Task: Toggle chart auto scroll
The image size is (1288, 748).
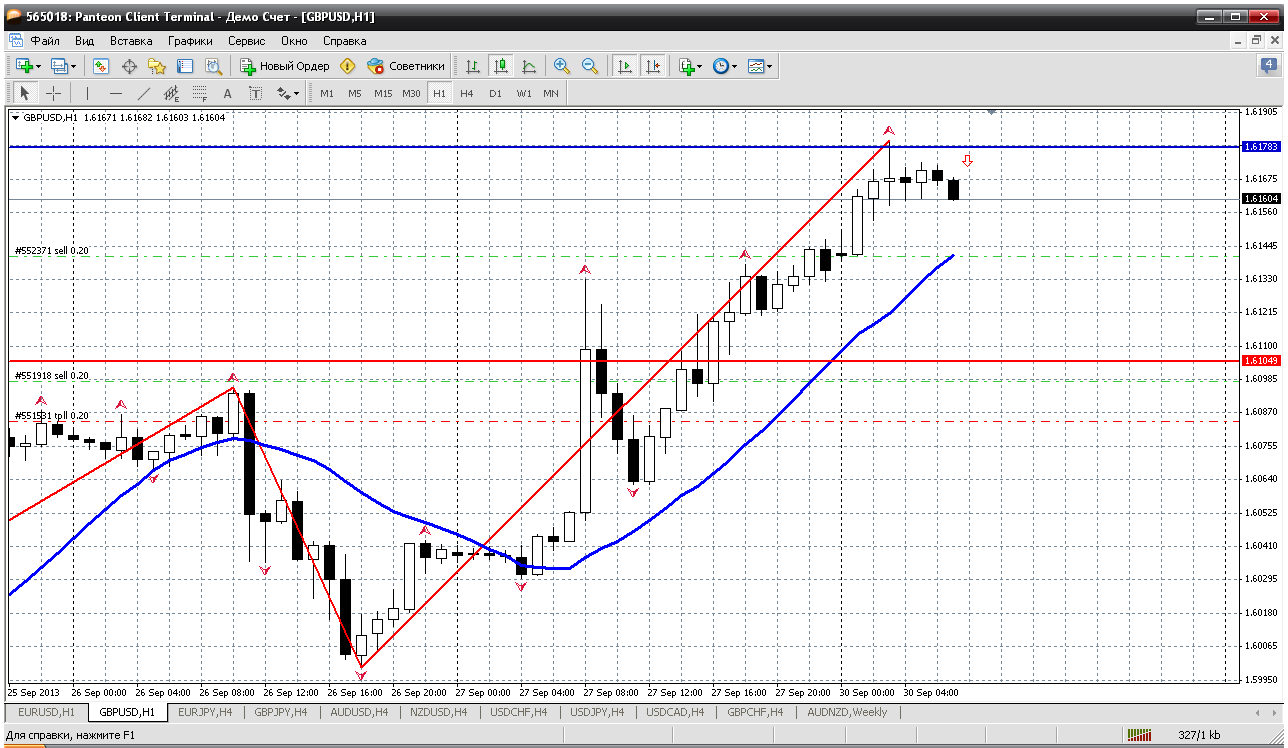Action: coord(625,66)
